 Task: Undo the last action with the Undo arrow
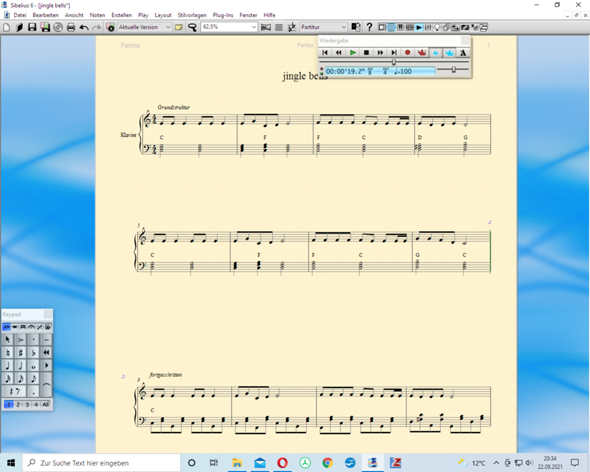click(84, 27)
